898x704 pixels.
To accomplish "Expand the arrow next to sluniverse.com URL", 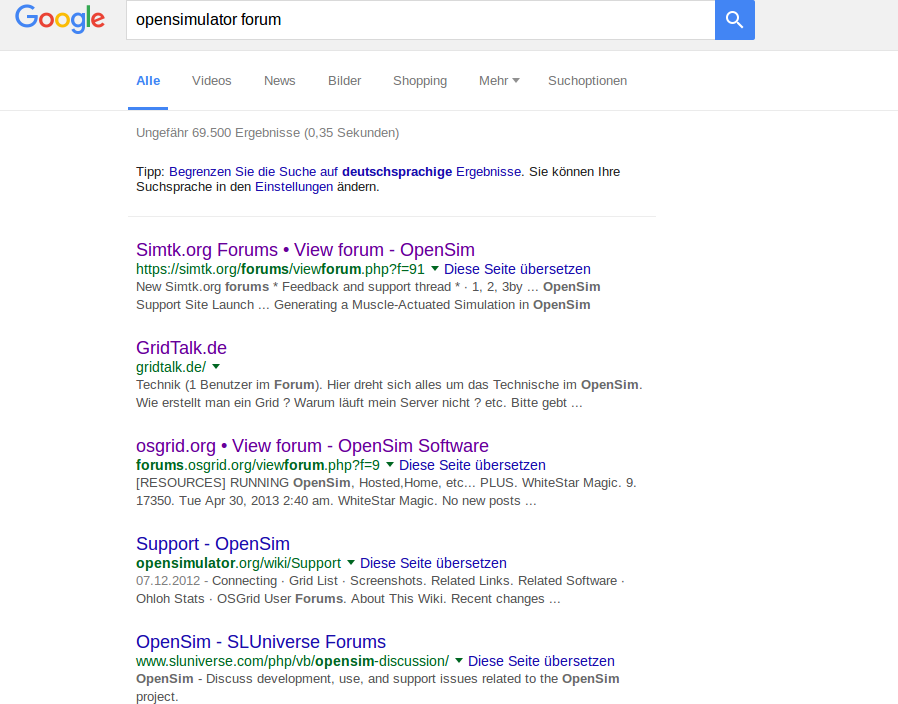I will pyautogui.click(x=458, y=660).
